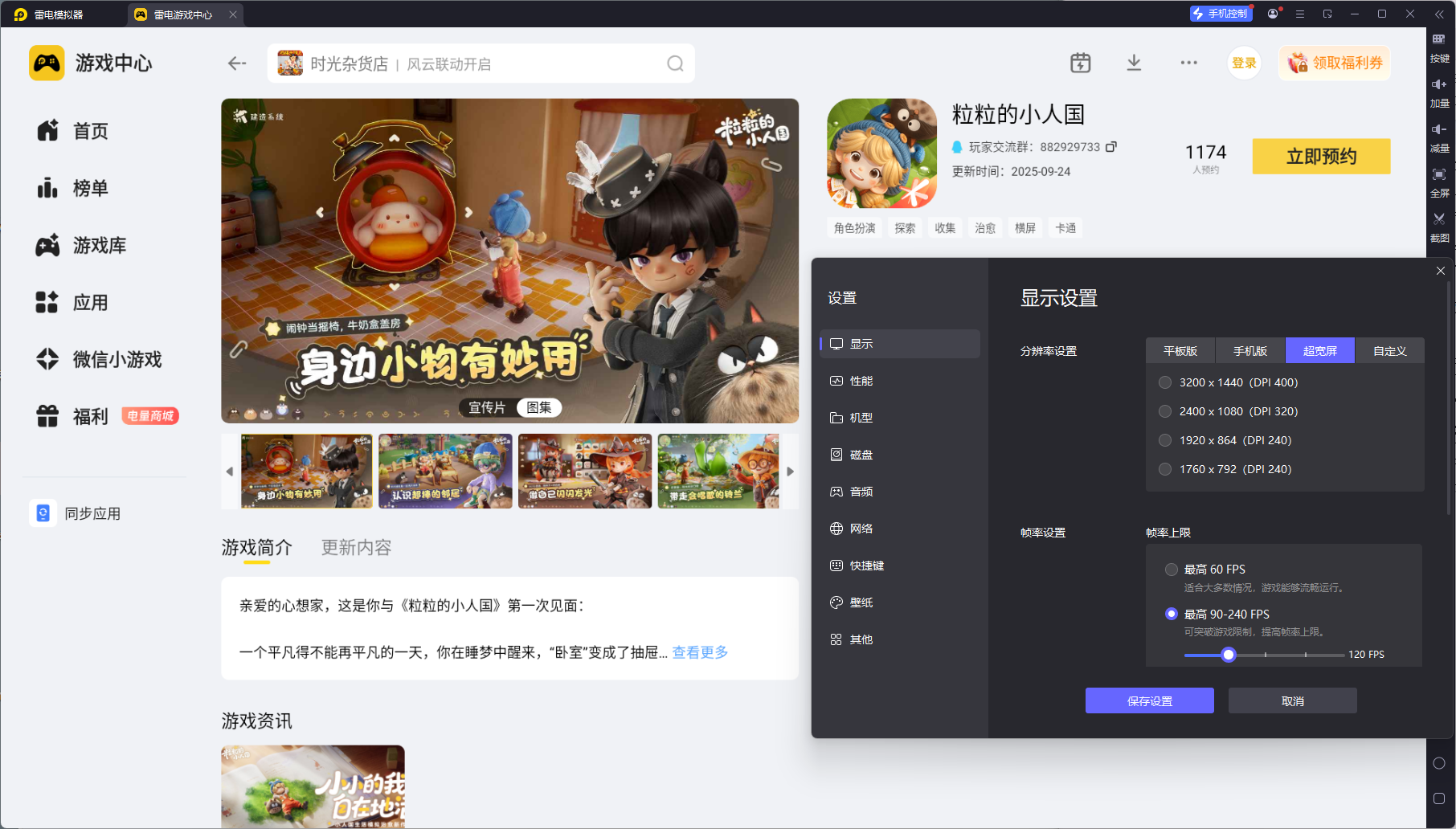1456x829 pixels.
Task: Open 网络 network settings
Action: [900, 529]
